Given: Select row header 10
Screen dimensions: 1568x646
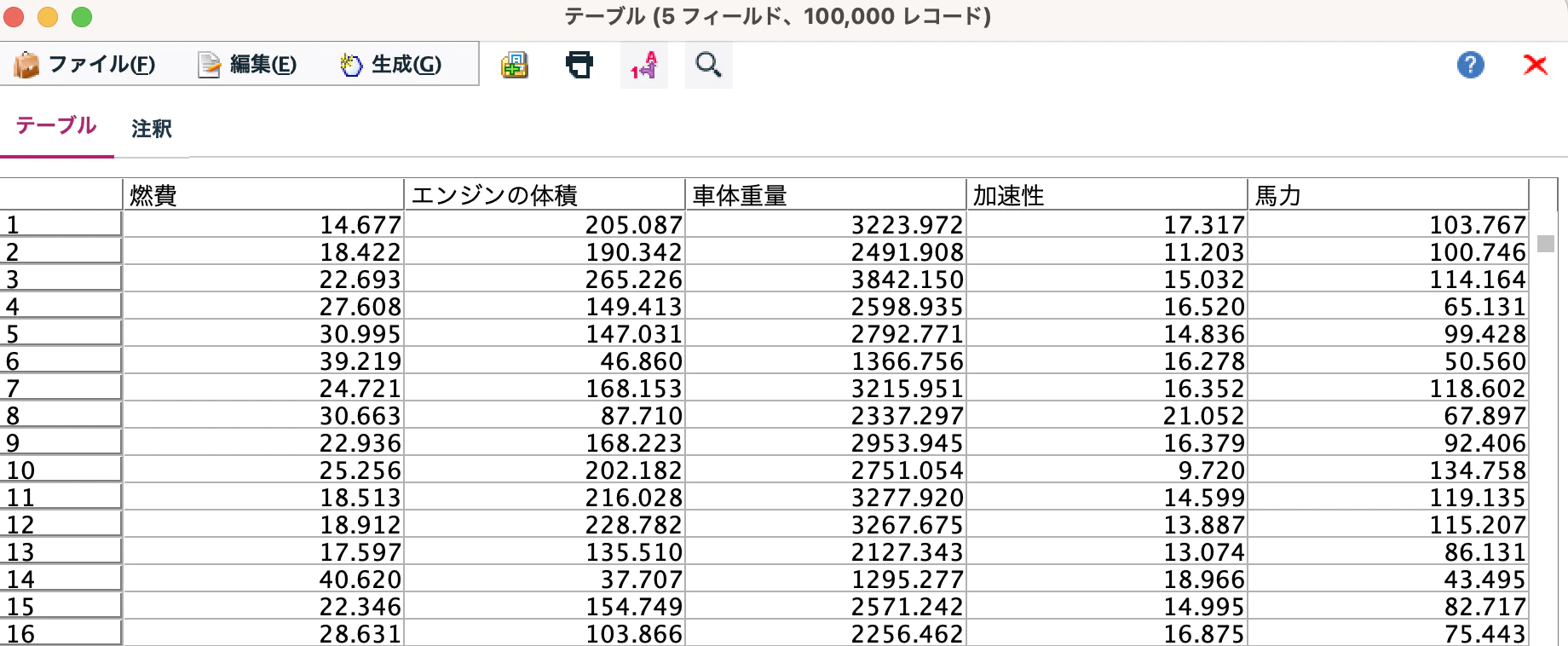Looking at the screenshot, I should pos(61,470).
